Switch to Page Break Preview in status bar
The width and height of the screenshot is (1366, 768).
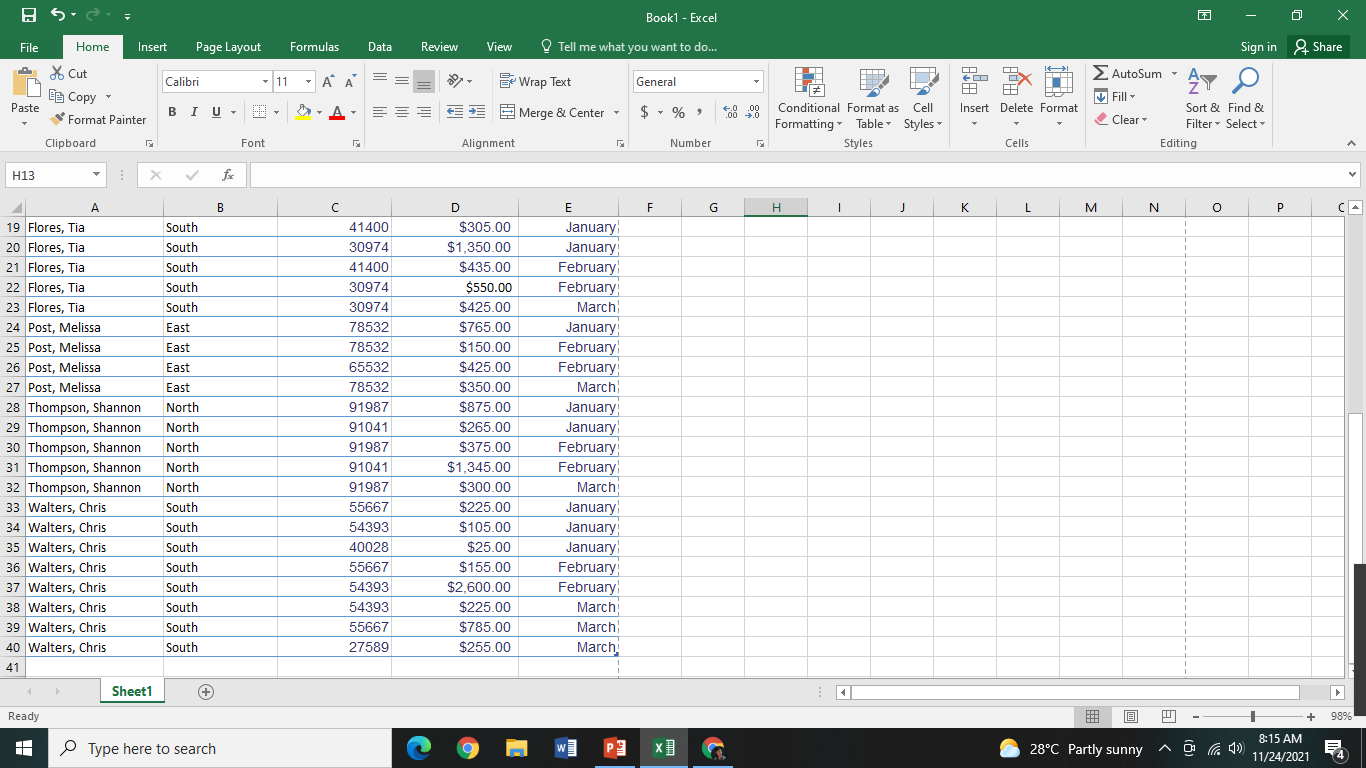(x=1168, y=717)
